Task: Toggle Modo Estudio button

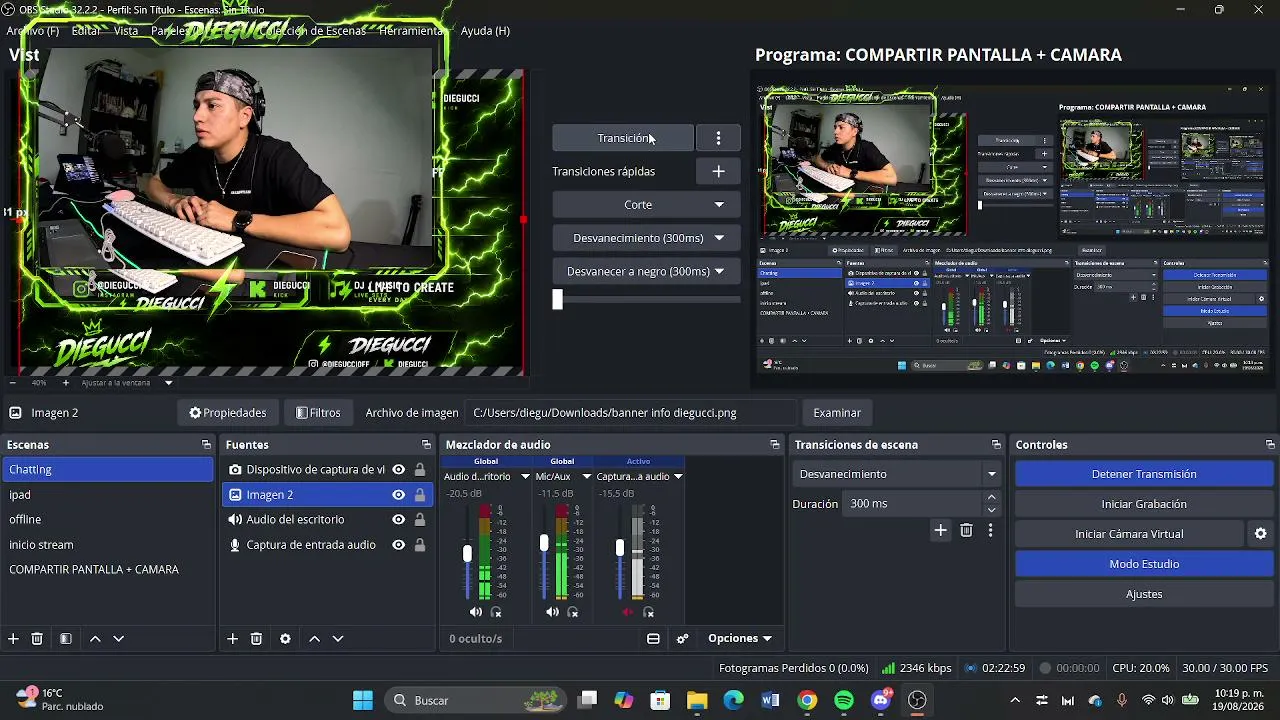Action: point(1144,564)
